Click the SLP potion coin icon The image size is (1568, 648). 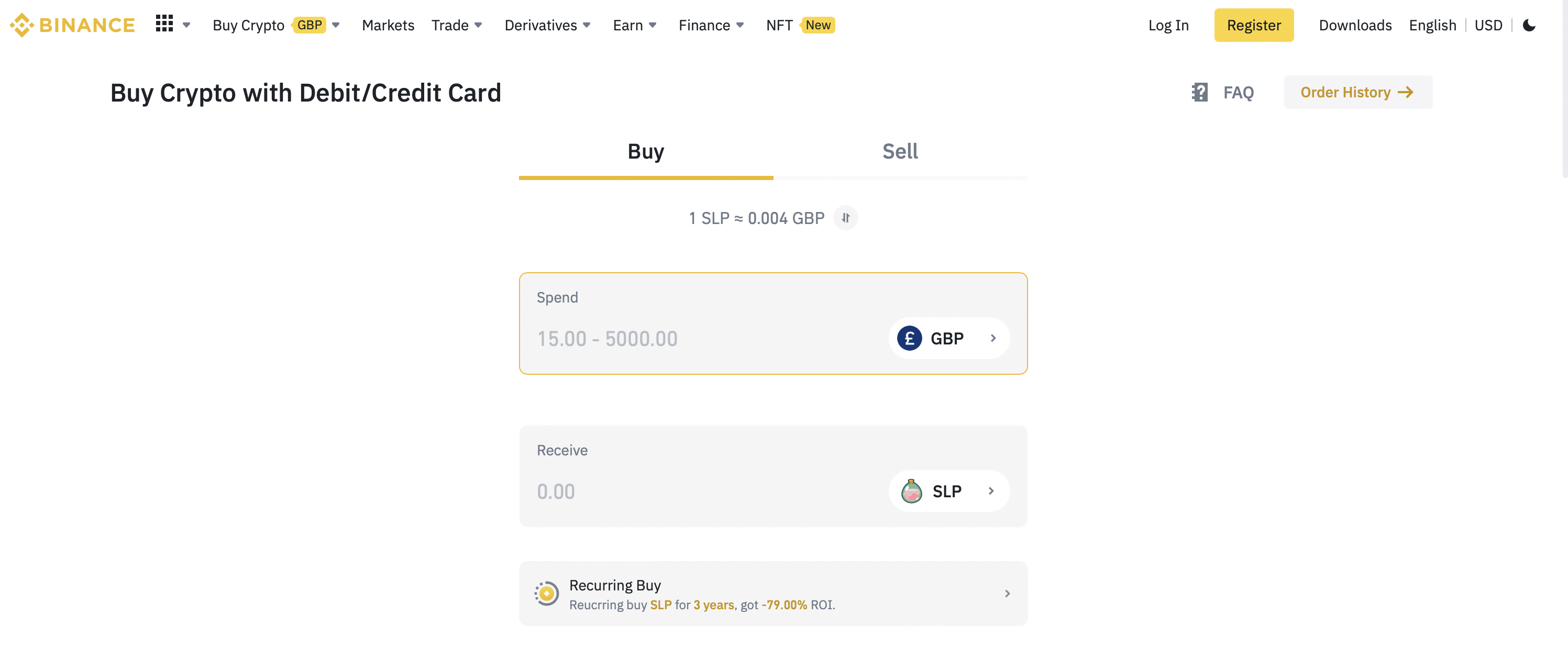(911, 491)
